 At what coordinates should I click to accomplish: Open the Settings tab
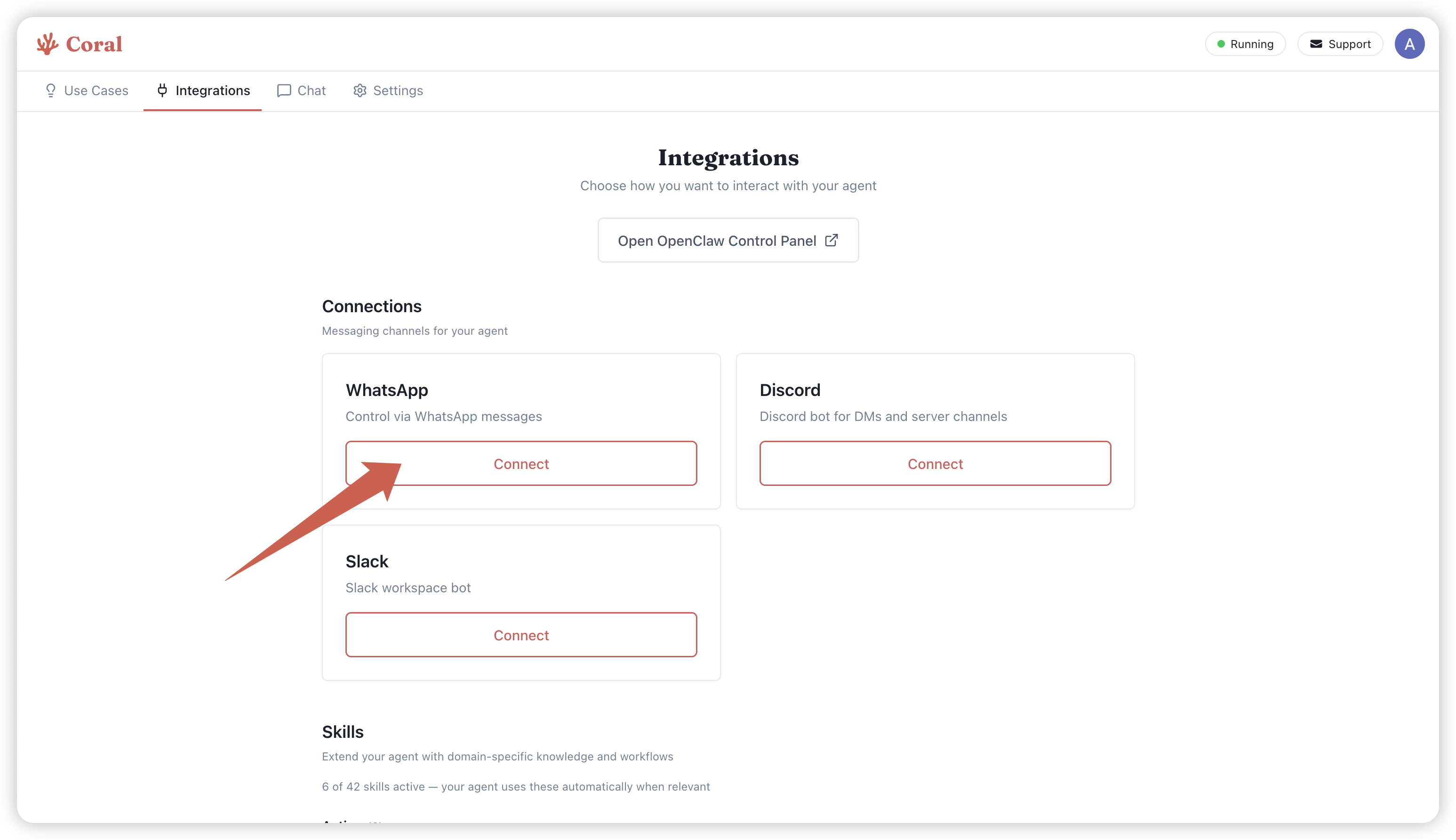pyautogui.click(x=398, y=90)
